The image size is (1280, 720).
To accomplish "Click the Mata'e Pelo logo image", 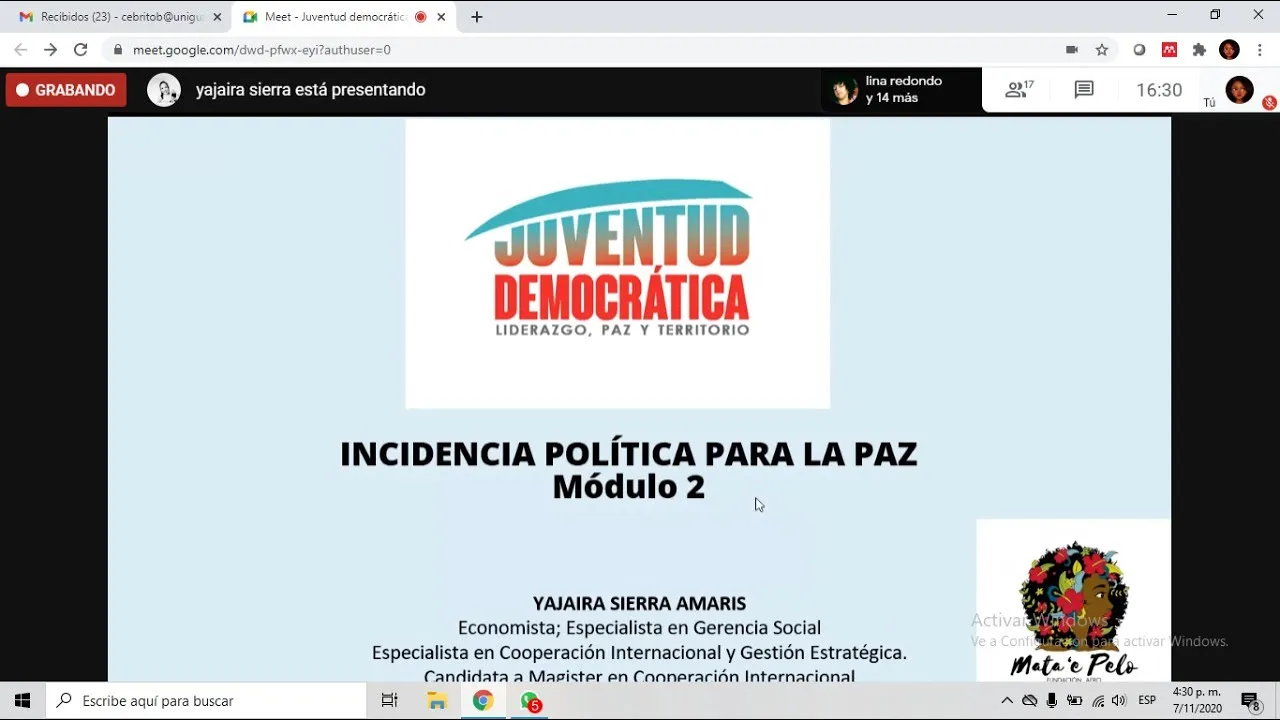I will [1074, 600].
